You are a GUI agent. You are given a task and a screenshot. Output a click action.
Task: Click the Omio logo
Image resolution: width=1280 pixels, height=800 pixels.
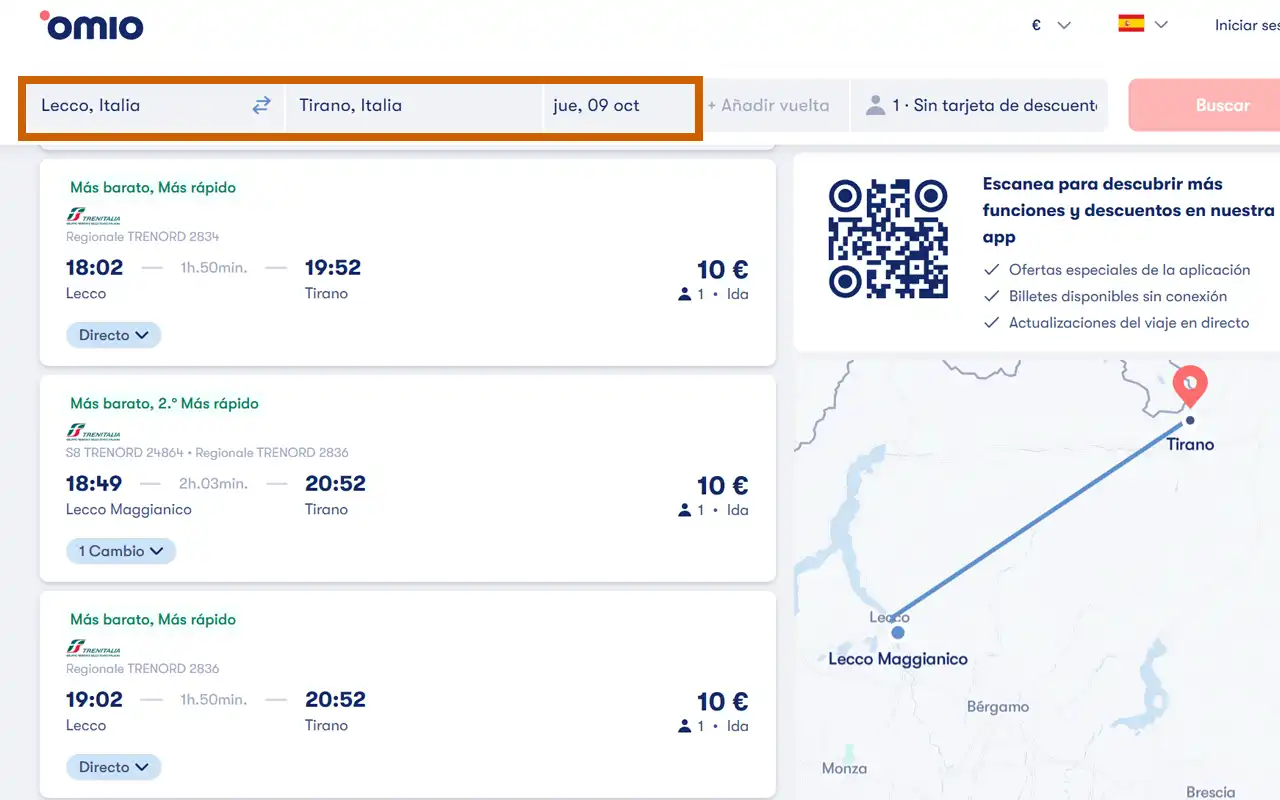click(92, 26)
